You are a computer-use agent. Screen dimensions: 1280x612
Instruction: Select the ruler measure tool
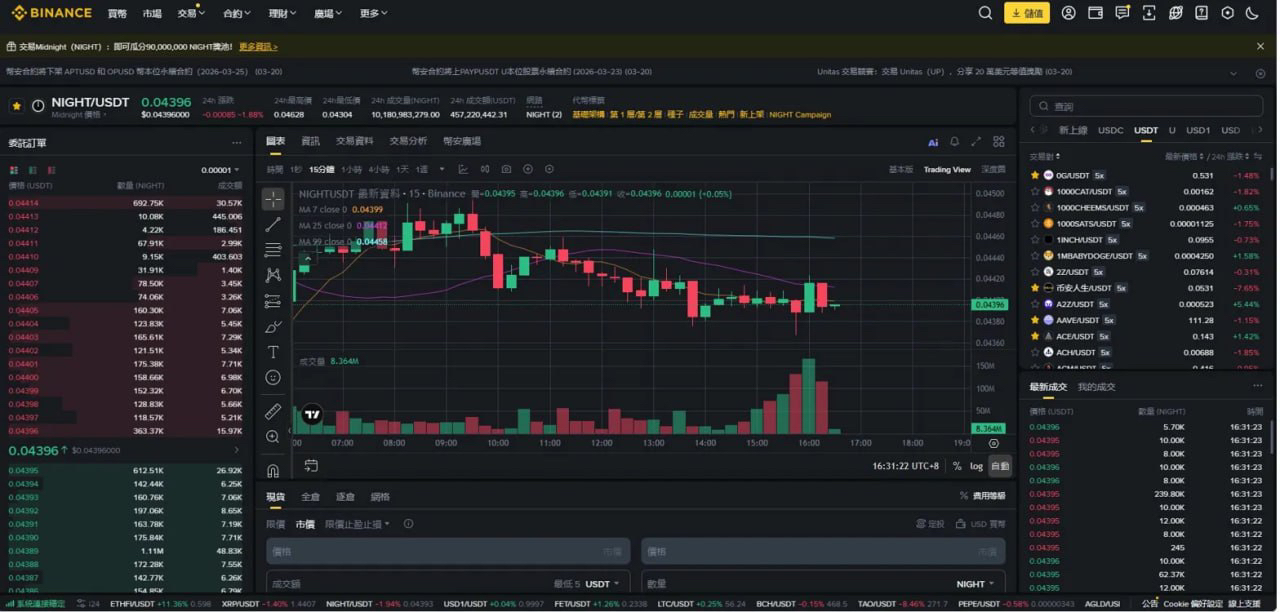click(x=273, y=411)
